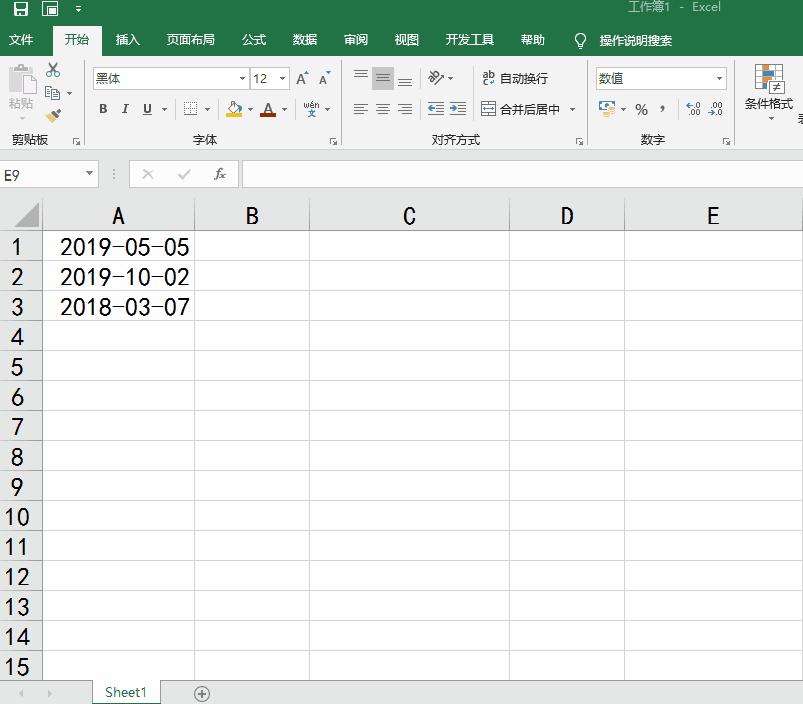Switch to the 插入 ribbon tab
The width and height of the screenshot is (803, 704).
[130, 40]
